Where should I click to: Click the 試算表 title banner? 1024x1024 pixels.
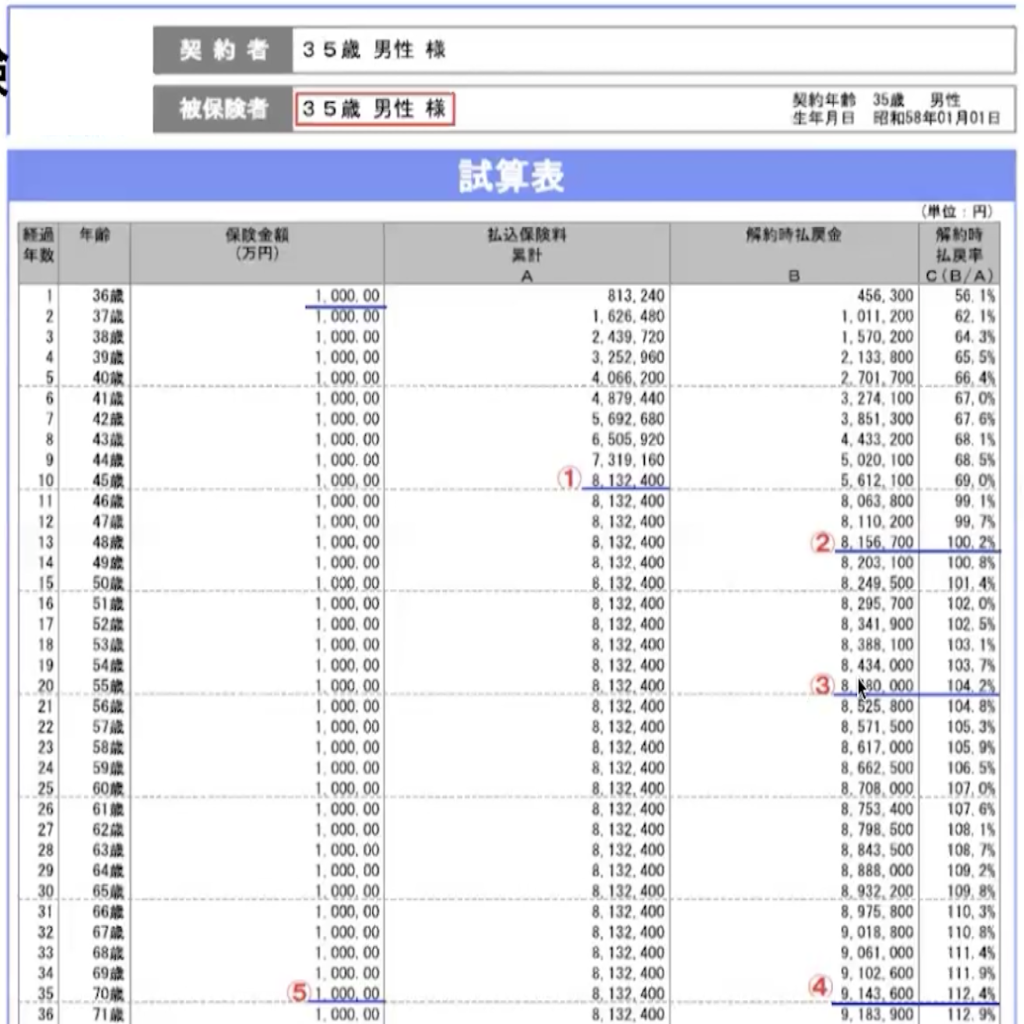point(511,176)
